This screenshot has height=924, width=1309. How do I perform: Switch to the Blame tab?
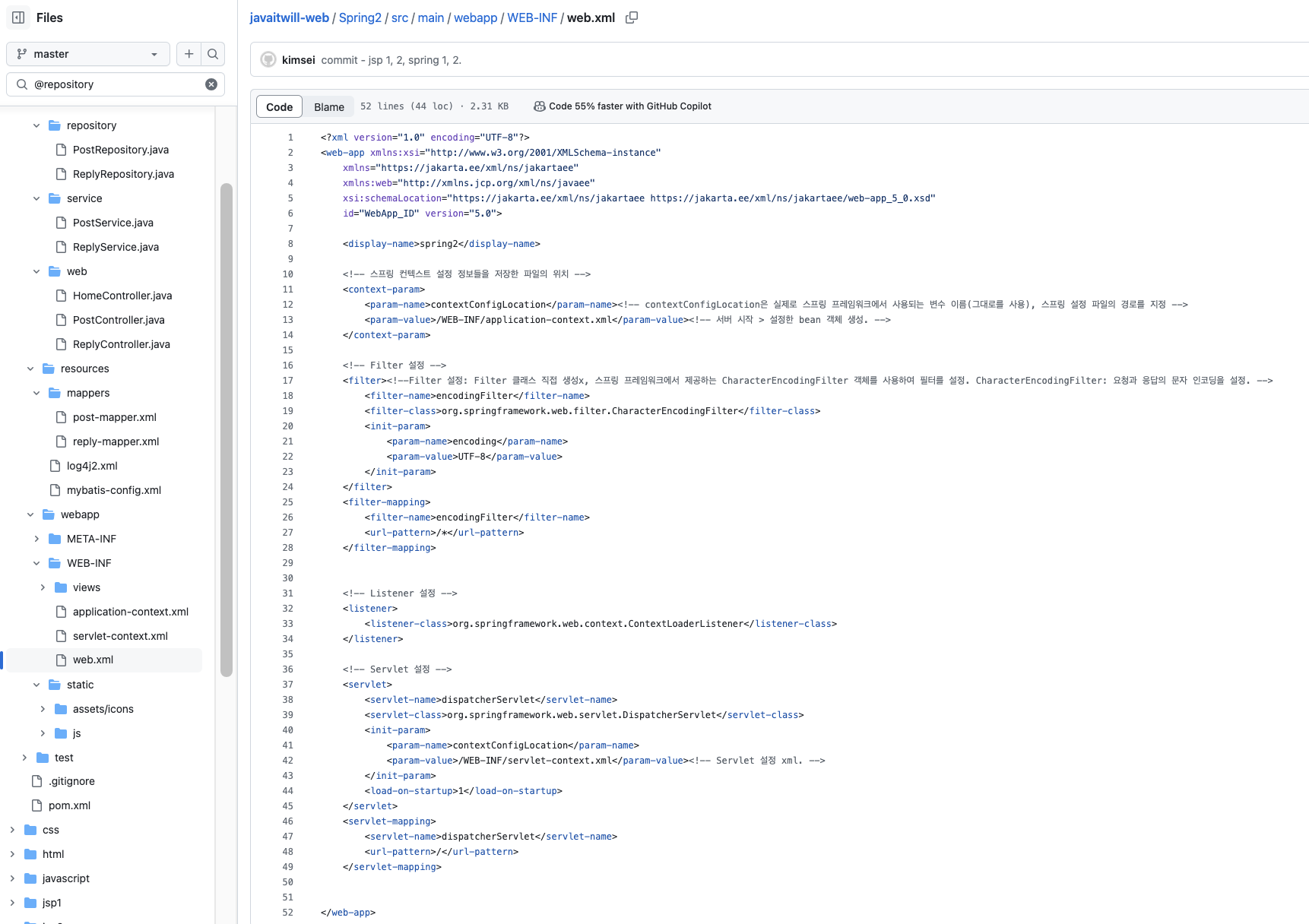point(328,107)
